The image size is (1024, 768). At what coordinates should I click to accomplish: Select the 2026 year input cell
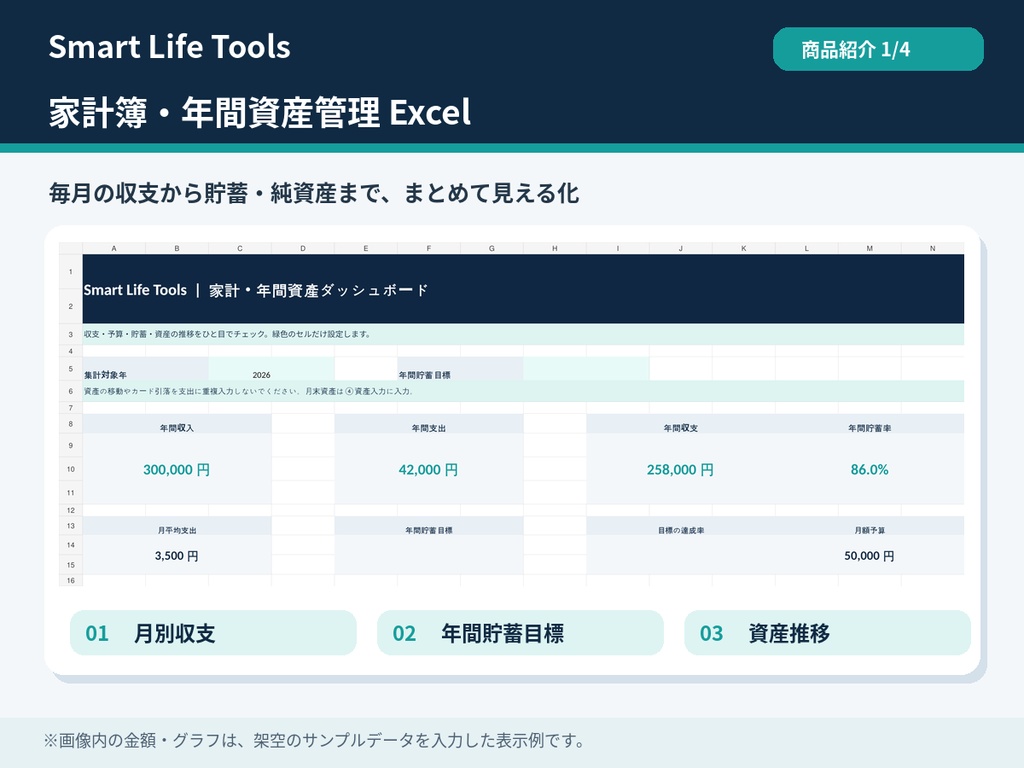272,369
